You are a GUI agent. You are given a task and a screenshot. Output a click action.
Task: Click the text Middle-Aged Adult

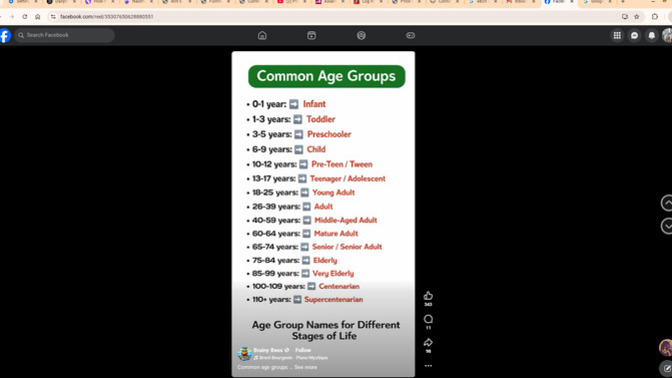346,220
